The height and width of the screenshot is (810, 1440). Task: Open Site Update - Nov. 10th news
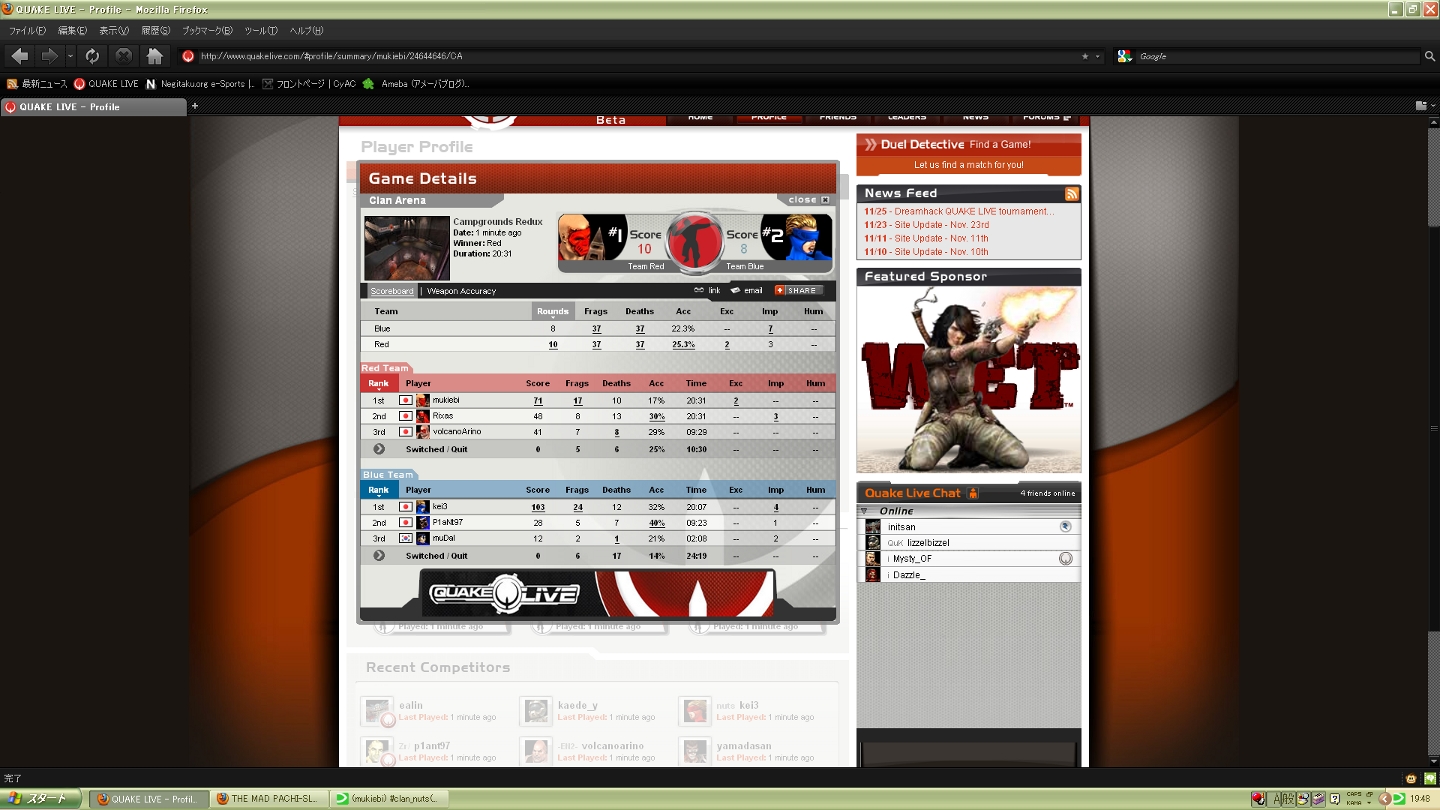click(x=926, y=252)
